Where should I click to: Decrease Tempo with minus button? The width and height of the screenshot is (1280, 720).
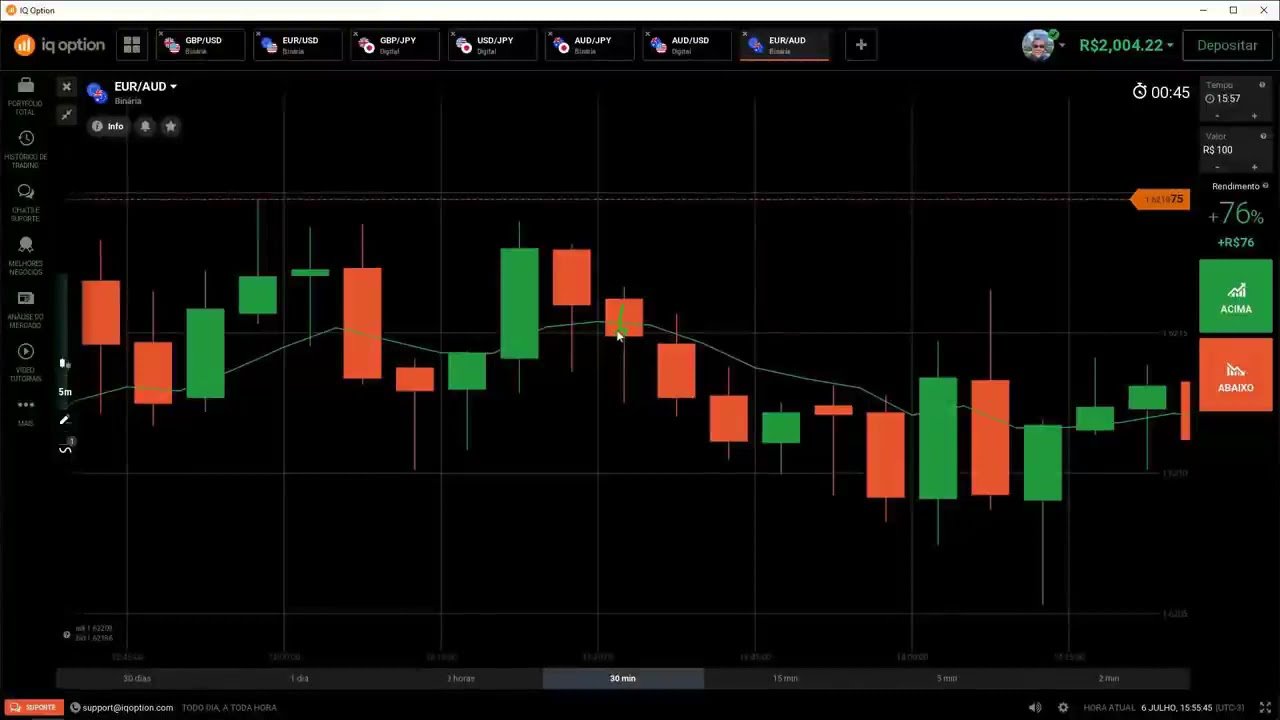point(1217,116)
